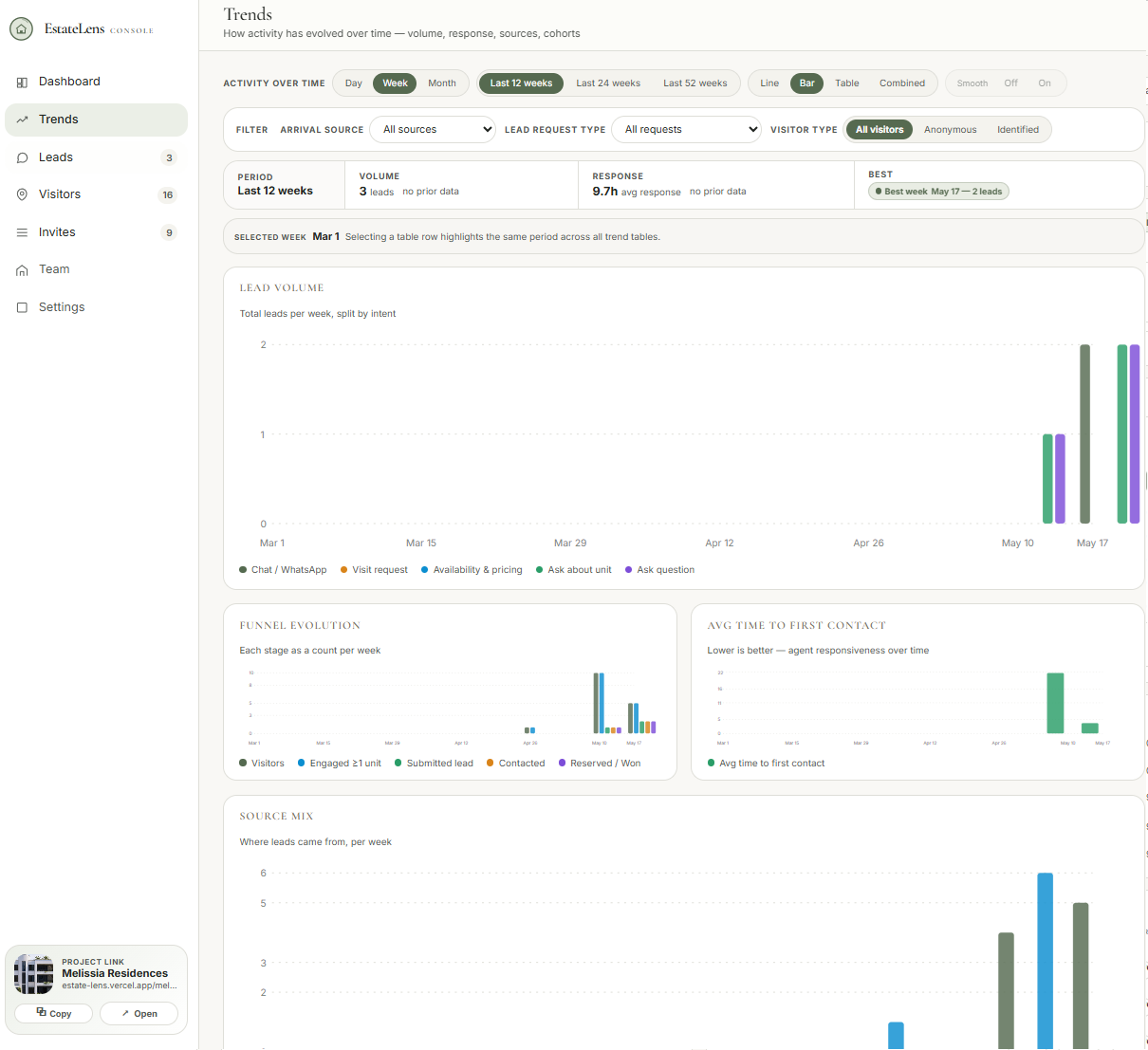Click the Lead Volume May 17 gray bar

coord(1085,434)
